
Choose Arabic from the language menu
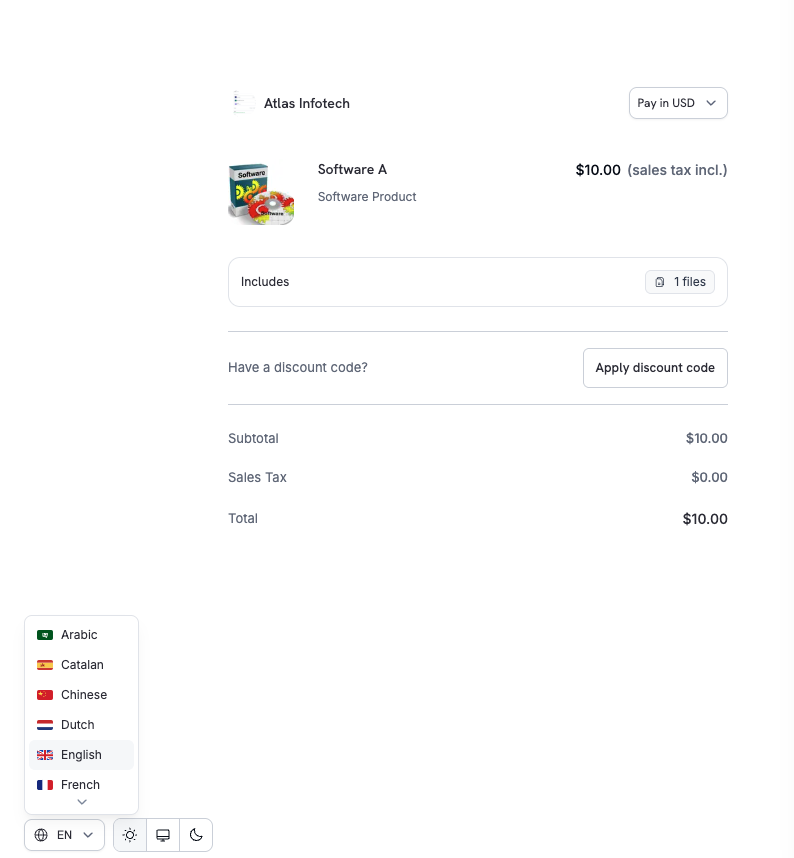coord(80,634)
